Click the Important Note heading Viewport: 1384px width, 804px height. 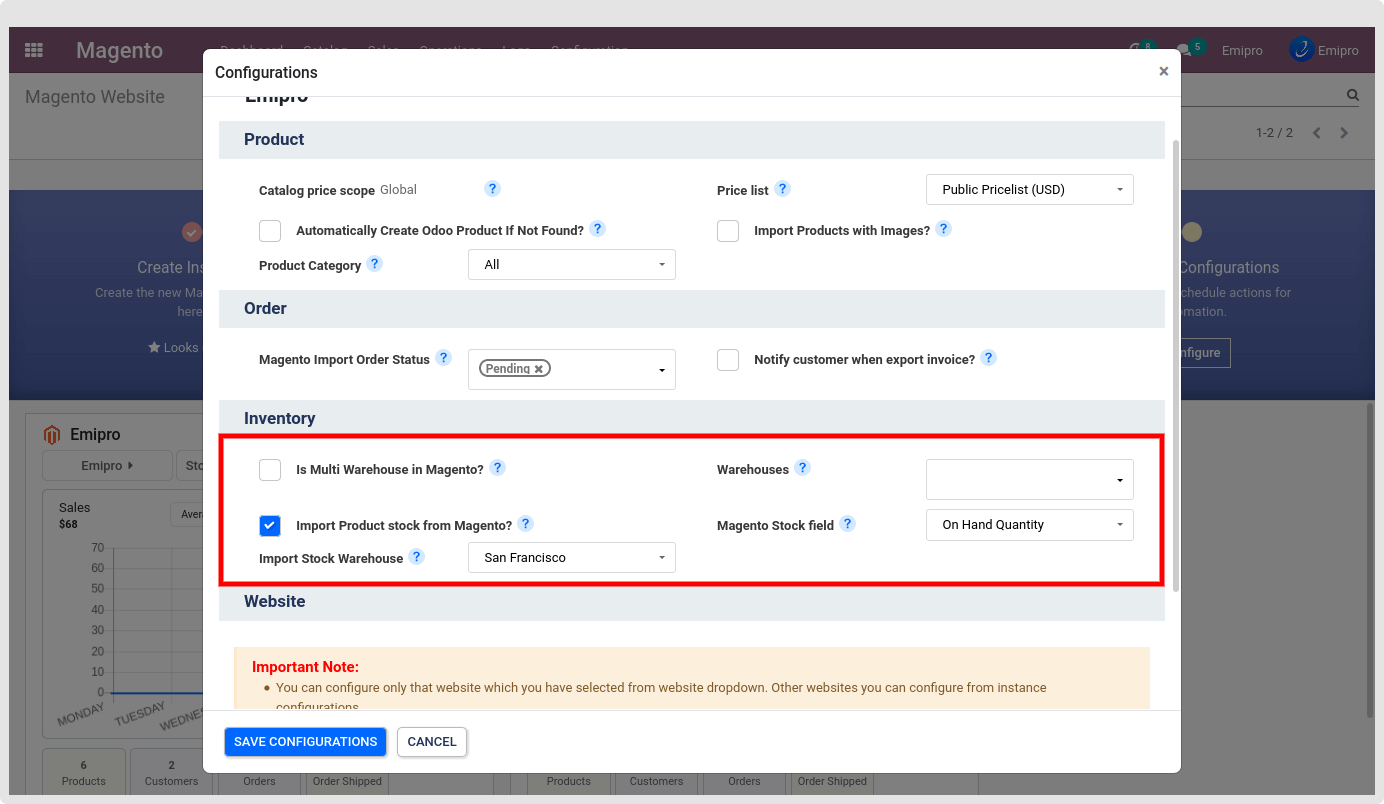pyautogui.click(x=305, y=667)
